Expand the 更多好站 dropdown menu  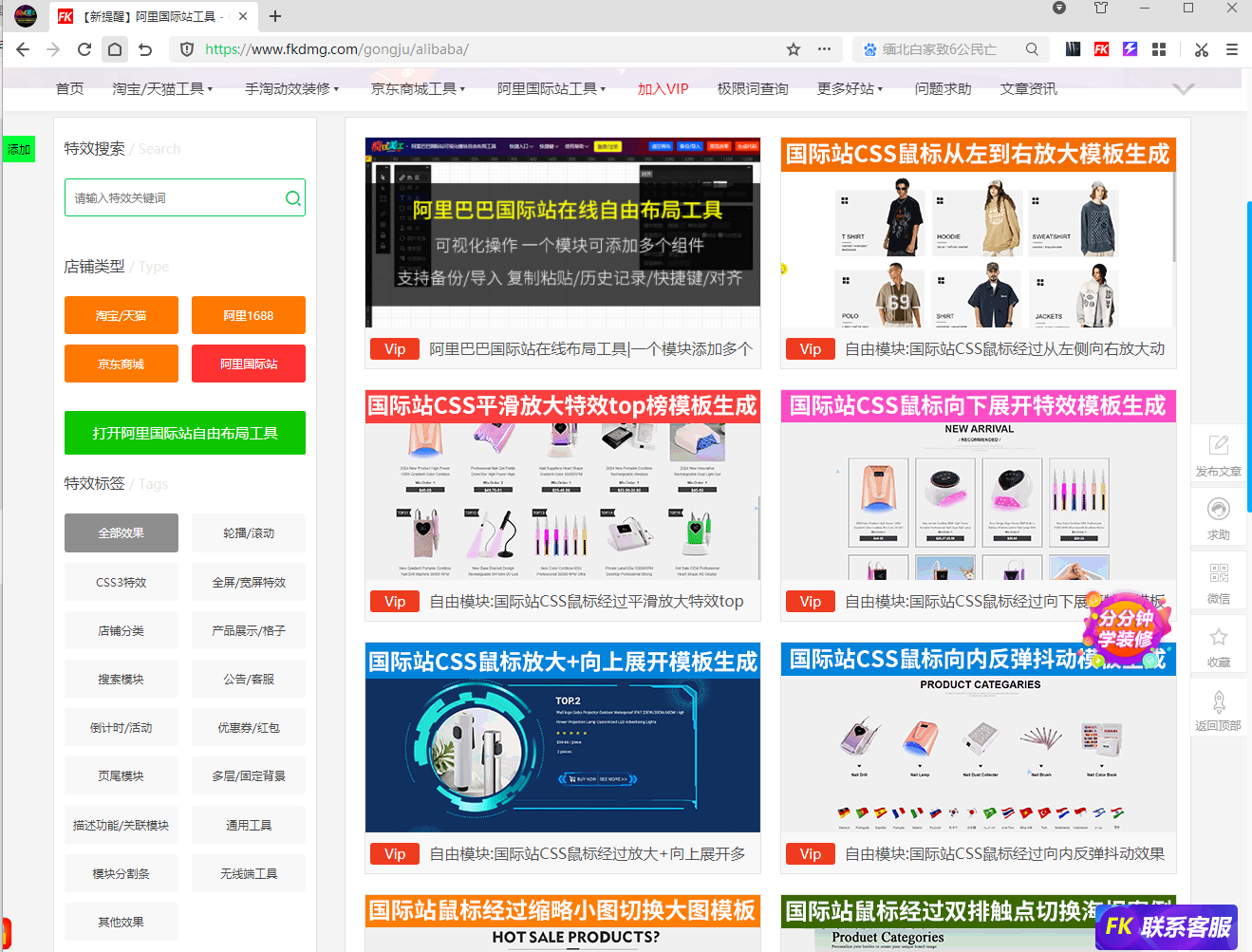tap(850, 88)
